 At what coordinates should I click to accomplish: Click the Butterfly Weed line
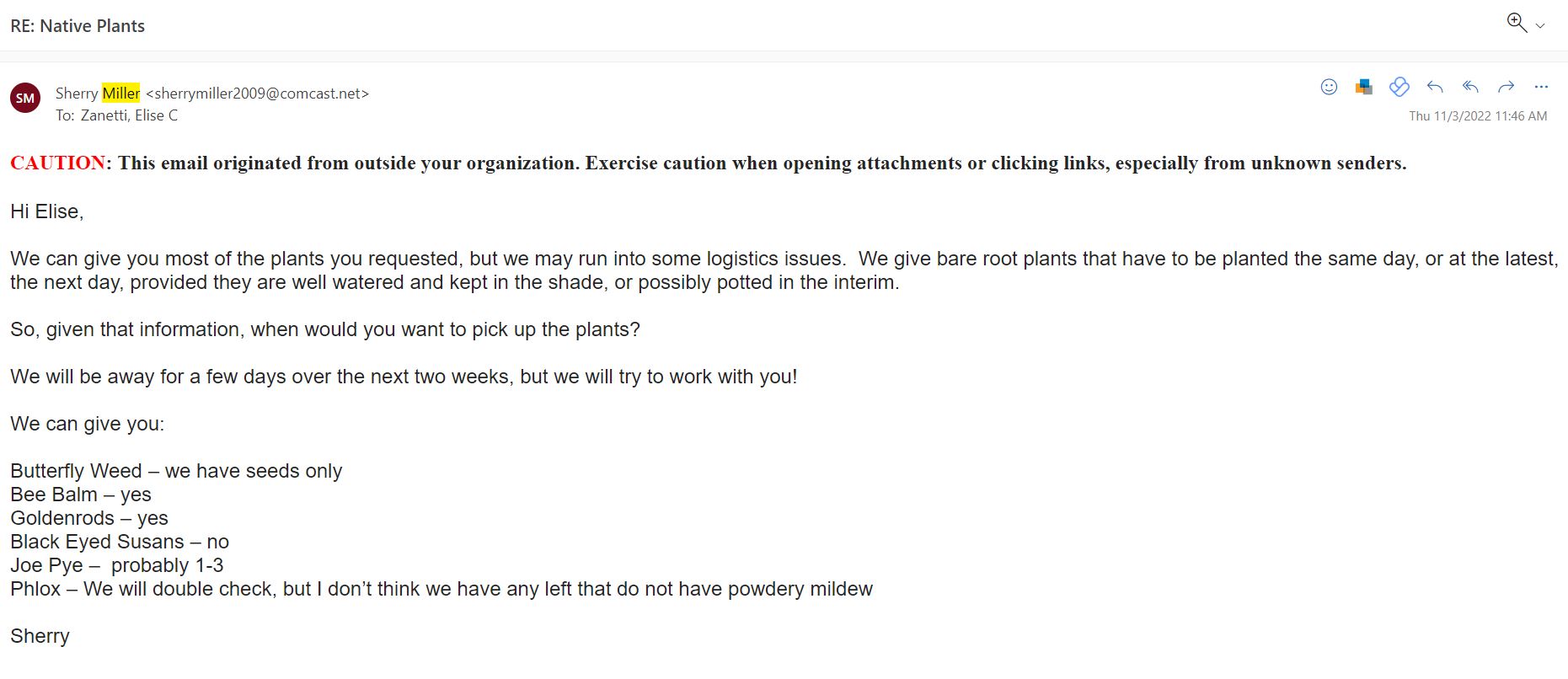(x=176, y=471)
